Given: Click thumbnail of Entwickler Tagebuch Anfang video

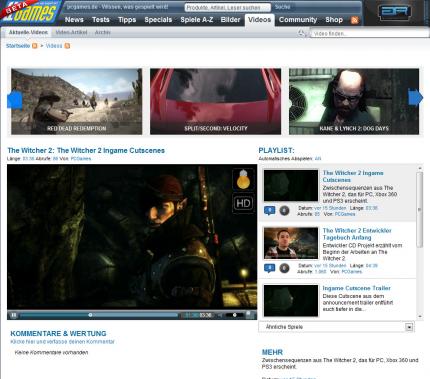Looking at the screenshot, I should 291,243.
